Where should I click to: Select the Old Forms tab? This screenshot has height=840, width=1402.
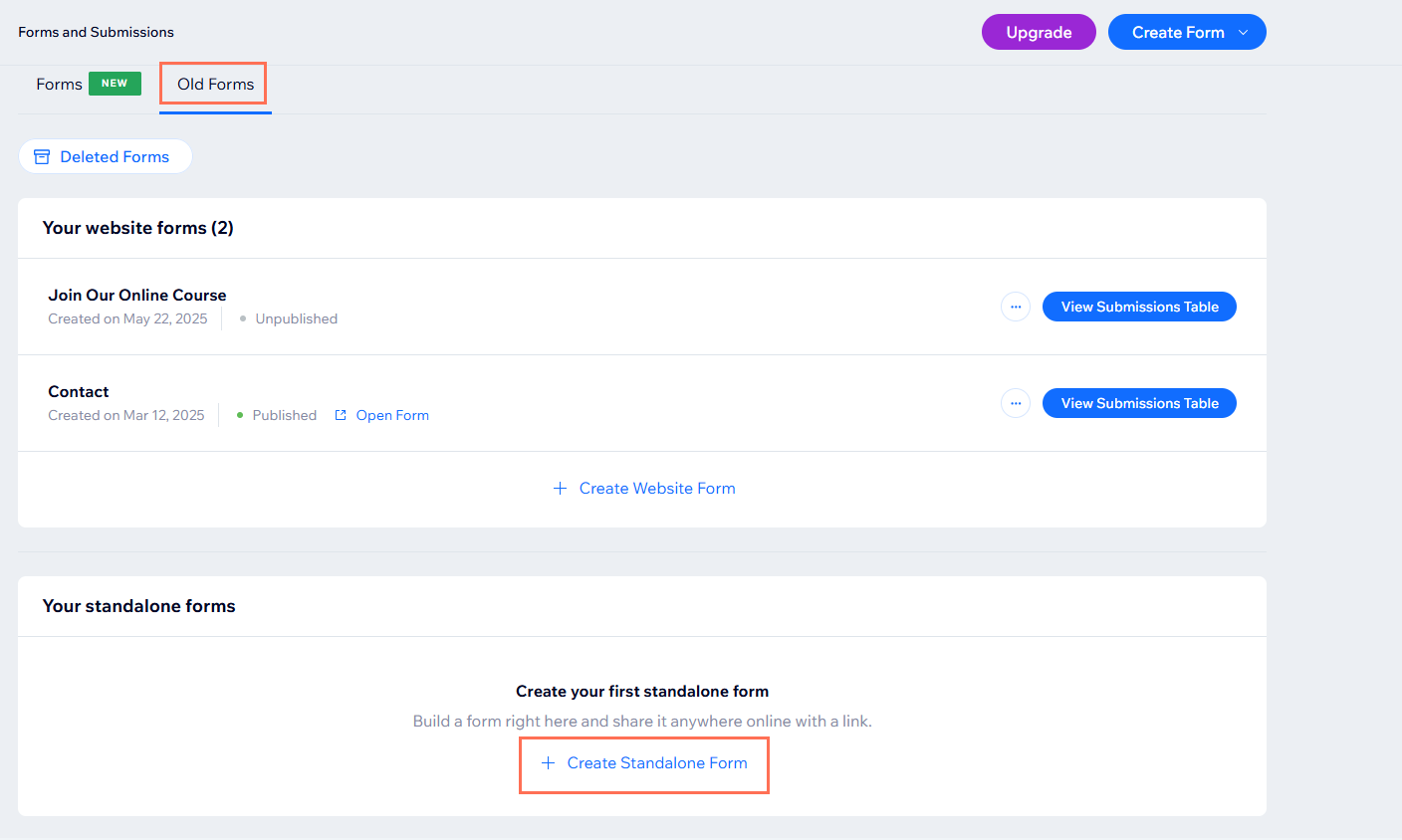pos(215,85)
